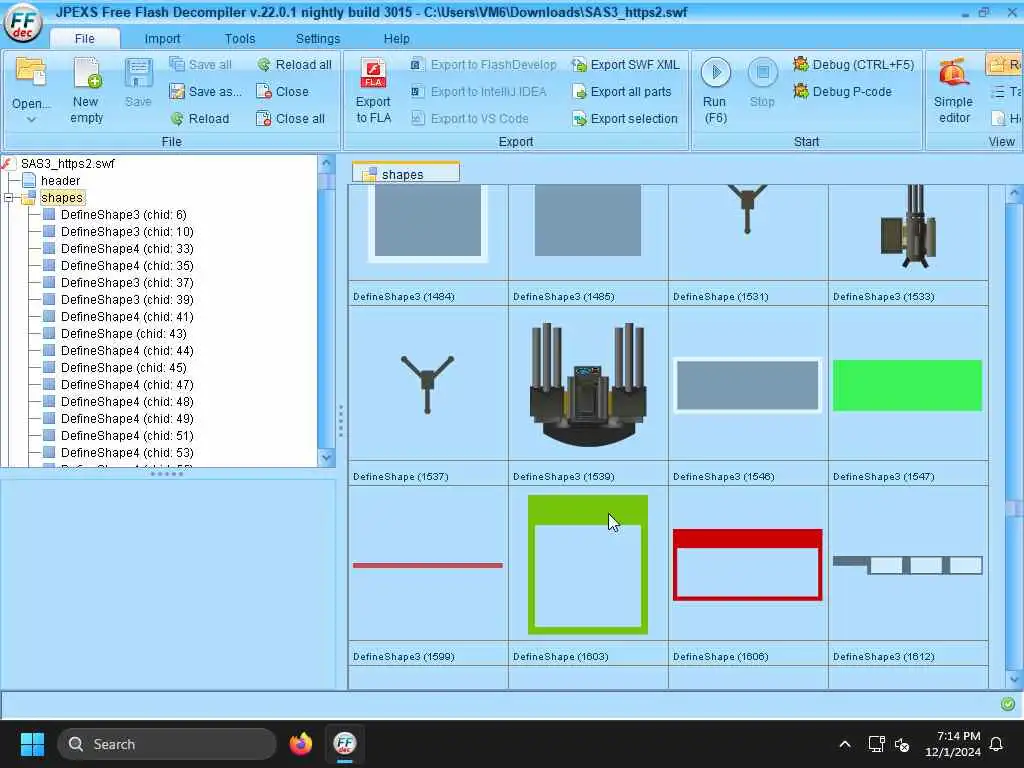Select the shapes folder node
The image size is (1024, 768).
tap(61, 197)
